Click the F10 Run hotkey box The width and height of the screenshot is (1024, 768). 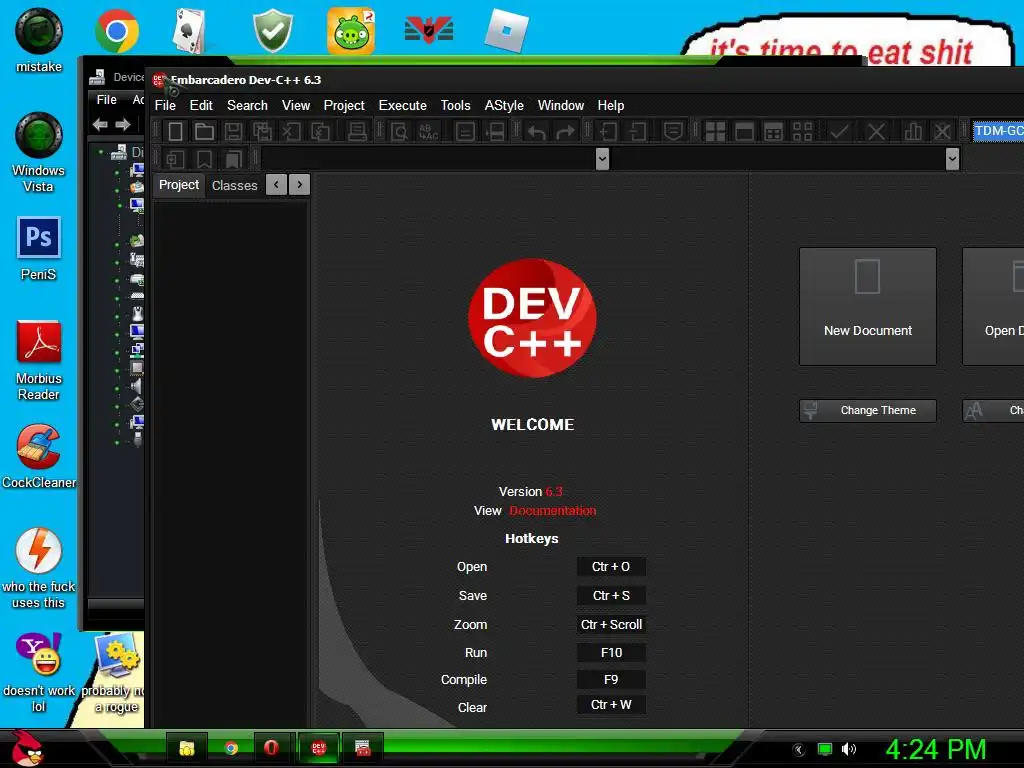tap(611, 652)
